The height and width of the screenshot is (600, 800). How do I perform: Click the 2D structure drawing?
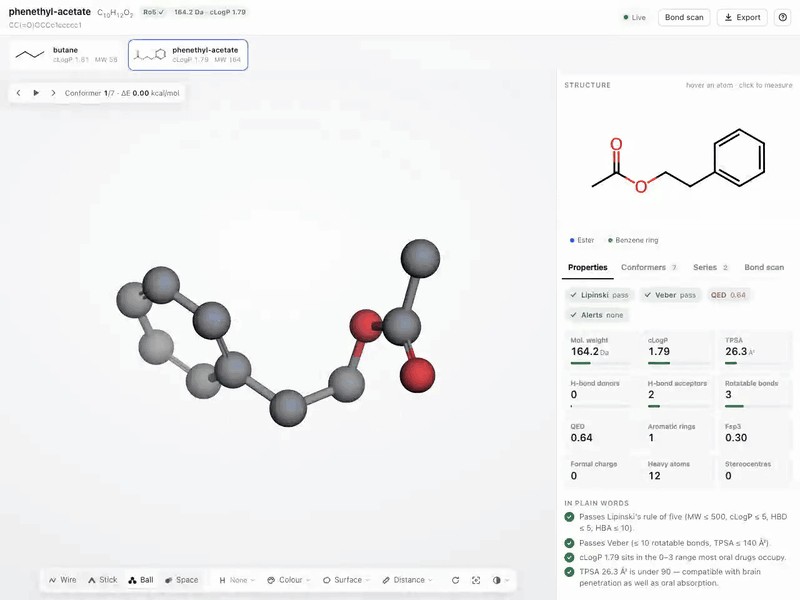point(678,160)
